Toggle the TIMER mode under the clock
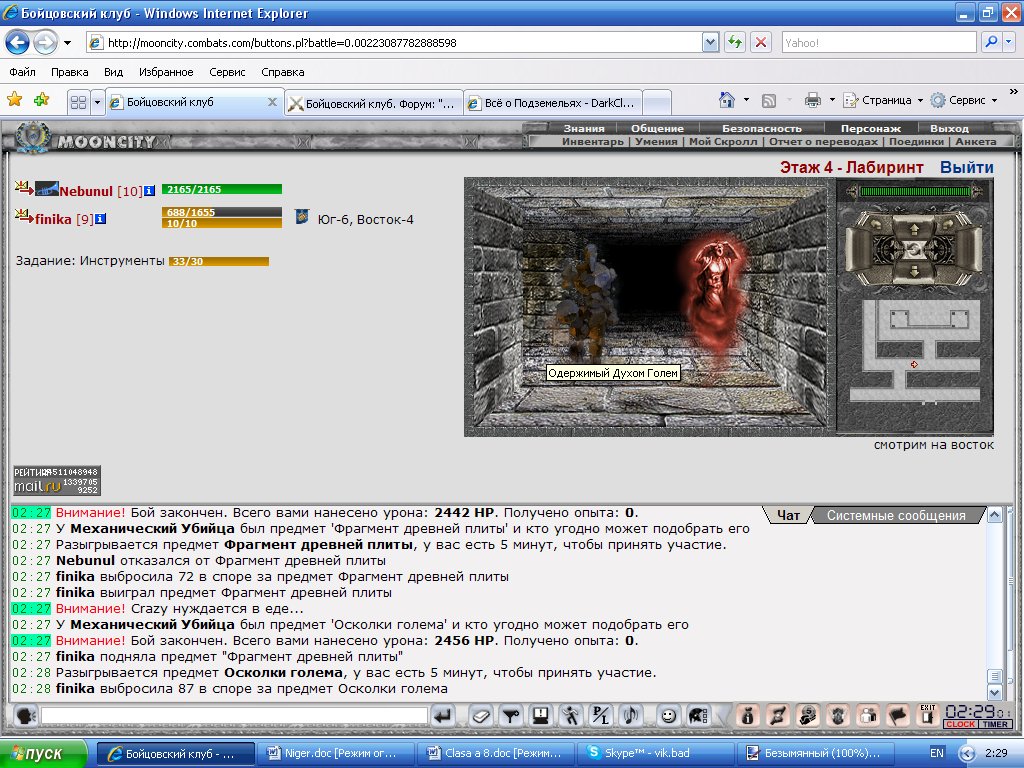Viewport: 1024px width, 768px height. pyautogui.click(x=995, y=724)
